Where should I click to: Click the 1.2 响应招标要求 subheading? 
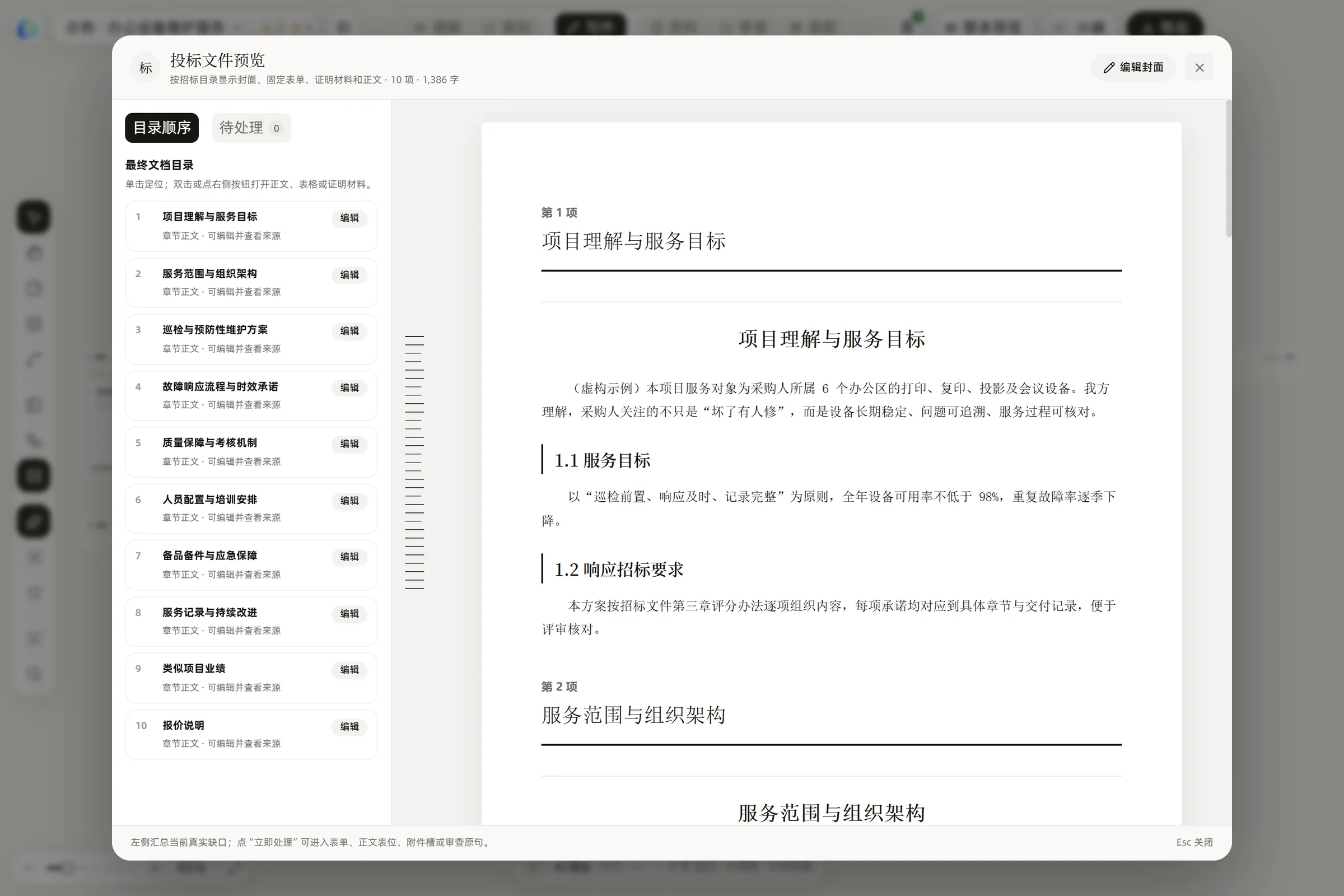click(619, 570)
